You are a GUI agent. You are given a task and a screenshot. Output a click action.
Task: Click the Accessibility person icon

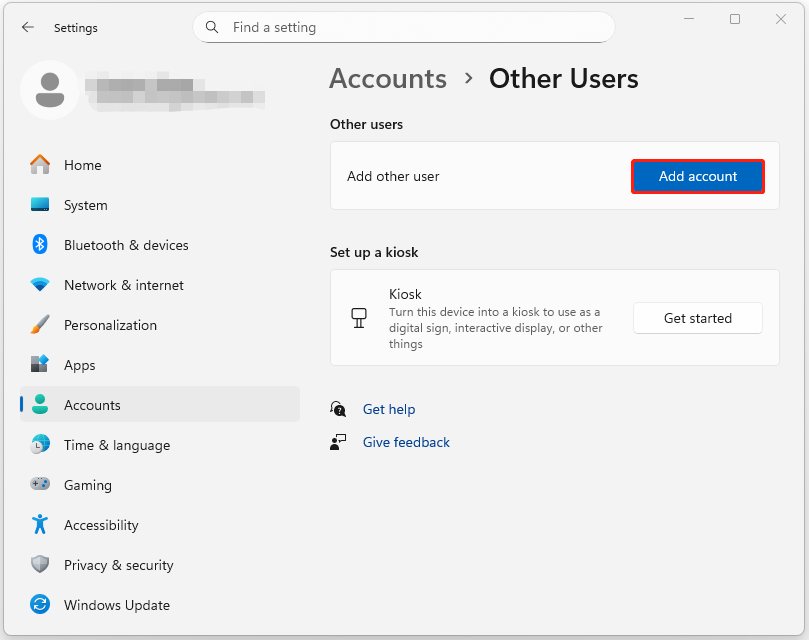[x=40, y=525]
